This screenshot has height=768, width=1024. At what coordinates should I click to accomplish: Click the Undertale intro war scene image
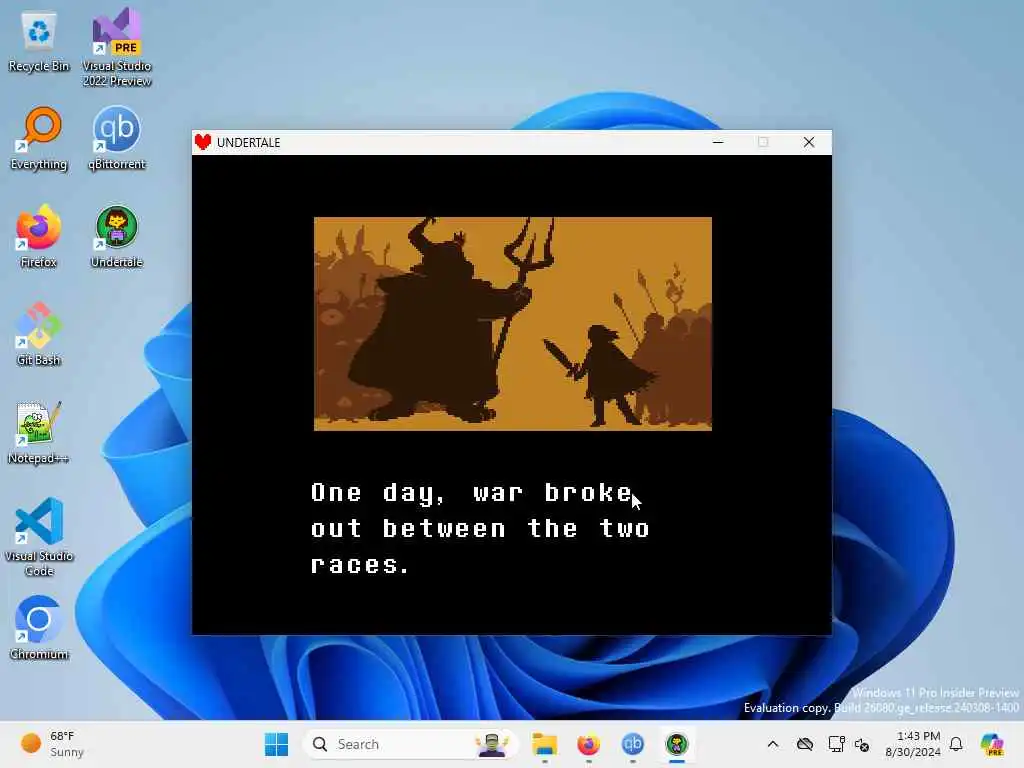(x=513, y=323)
